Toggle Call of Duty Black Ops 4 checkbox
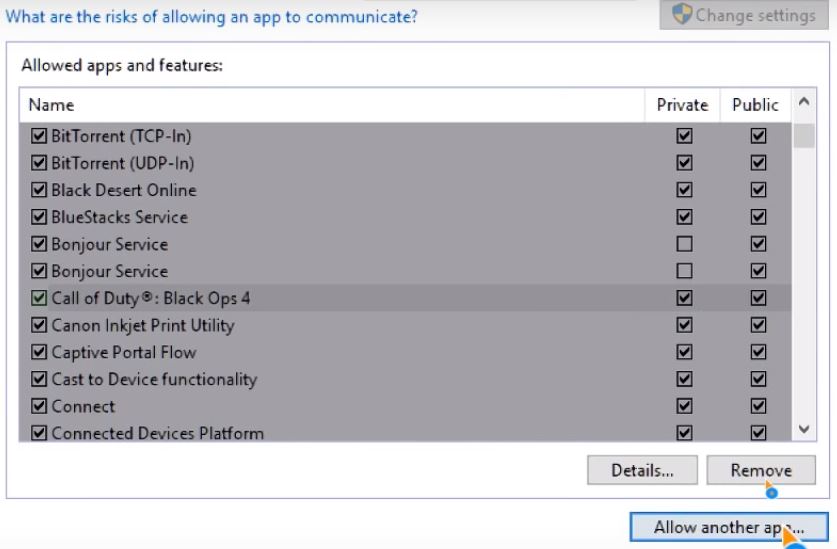Screen dimensions: 837x549 tap(38, 297)
